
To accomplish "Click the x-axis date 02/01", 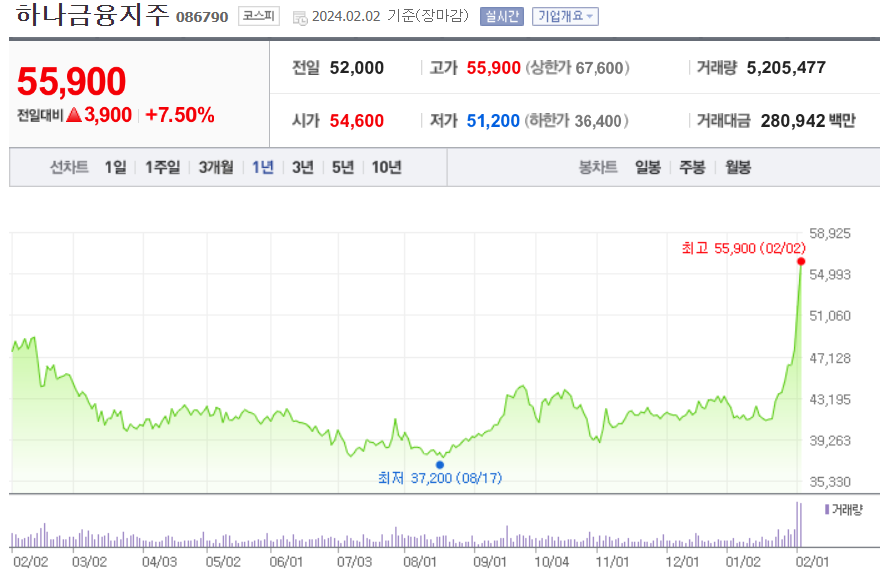I will pyautogui.click(x=813, y=562).
